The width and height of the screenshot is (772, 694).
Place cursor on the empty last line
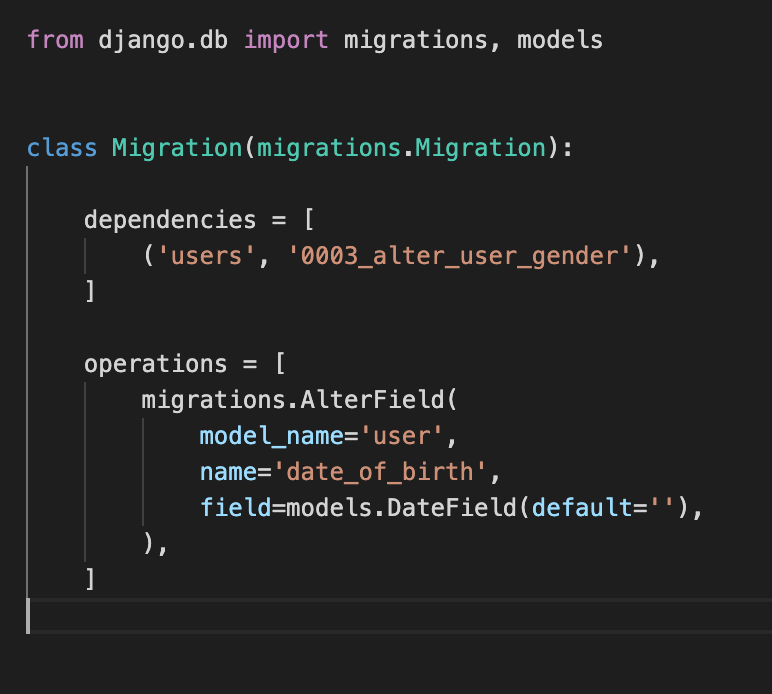[x=399, y=616]
